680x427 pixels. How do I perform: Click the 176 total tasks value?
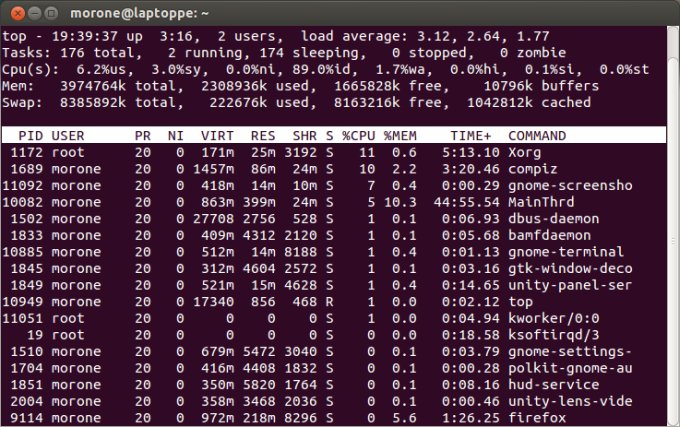[x=72, y=53]
